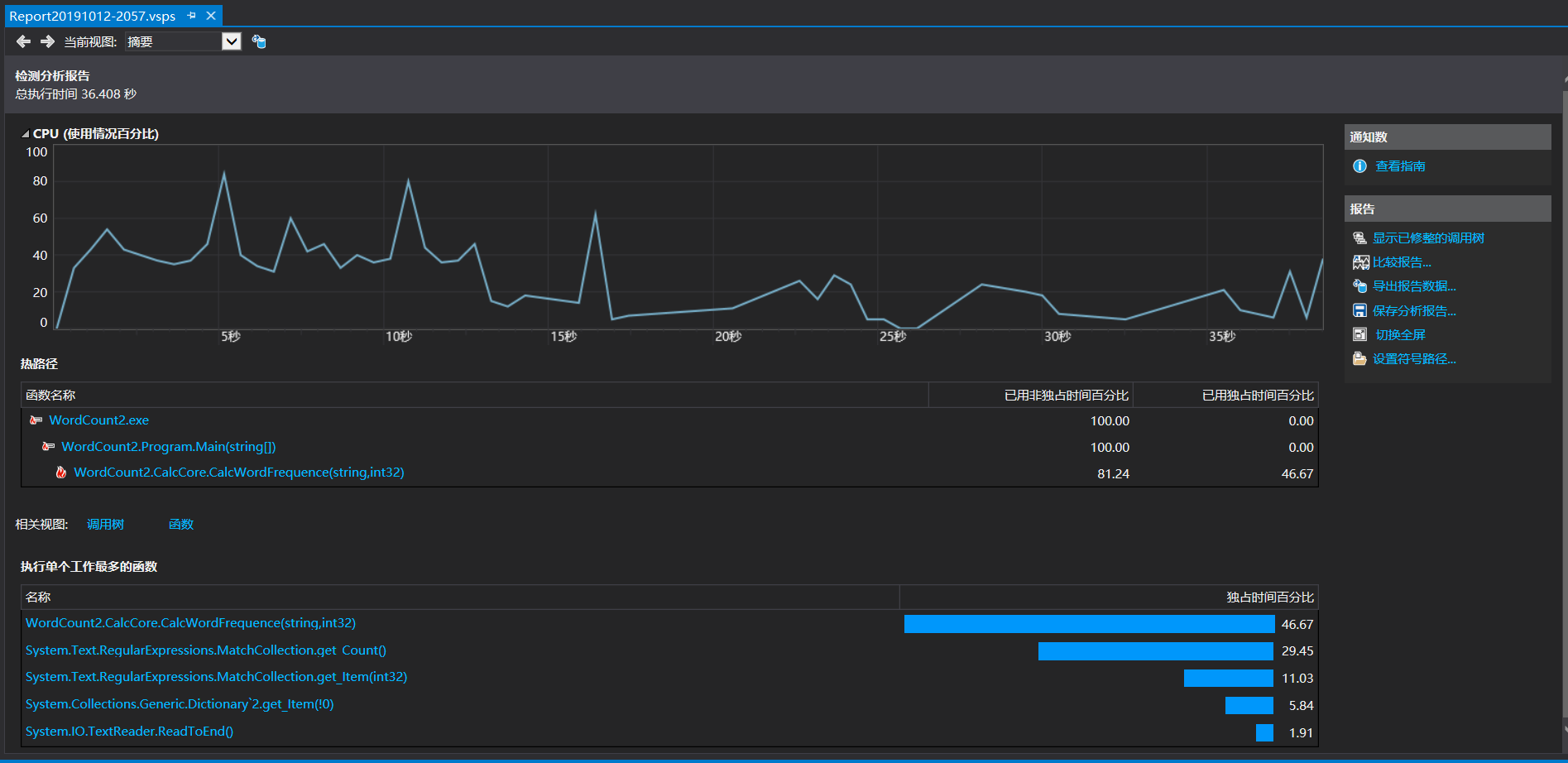Viewport: 1568px width, 763px height.
Task: Click the toggle fullscreen icon
Action: tap(1359, 335)
